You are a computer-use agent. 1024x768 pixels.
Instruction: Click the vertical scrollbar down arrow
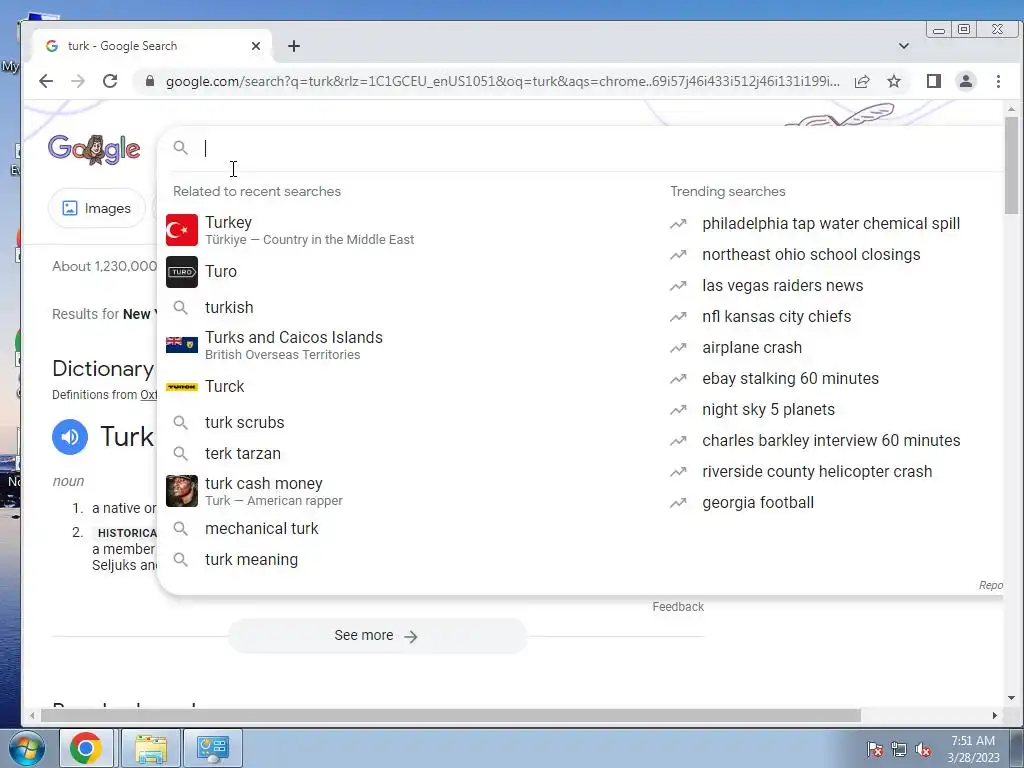pyautogui.click(x=1012, y=698)
